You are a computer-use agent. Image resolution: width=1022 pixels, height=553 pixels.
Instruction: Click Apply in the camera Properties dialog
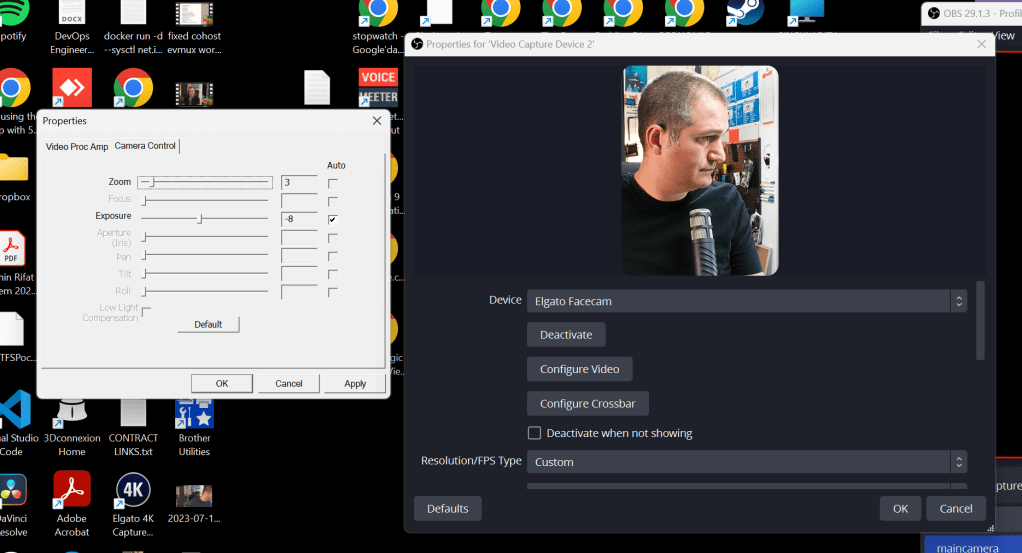pos(355,383)
